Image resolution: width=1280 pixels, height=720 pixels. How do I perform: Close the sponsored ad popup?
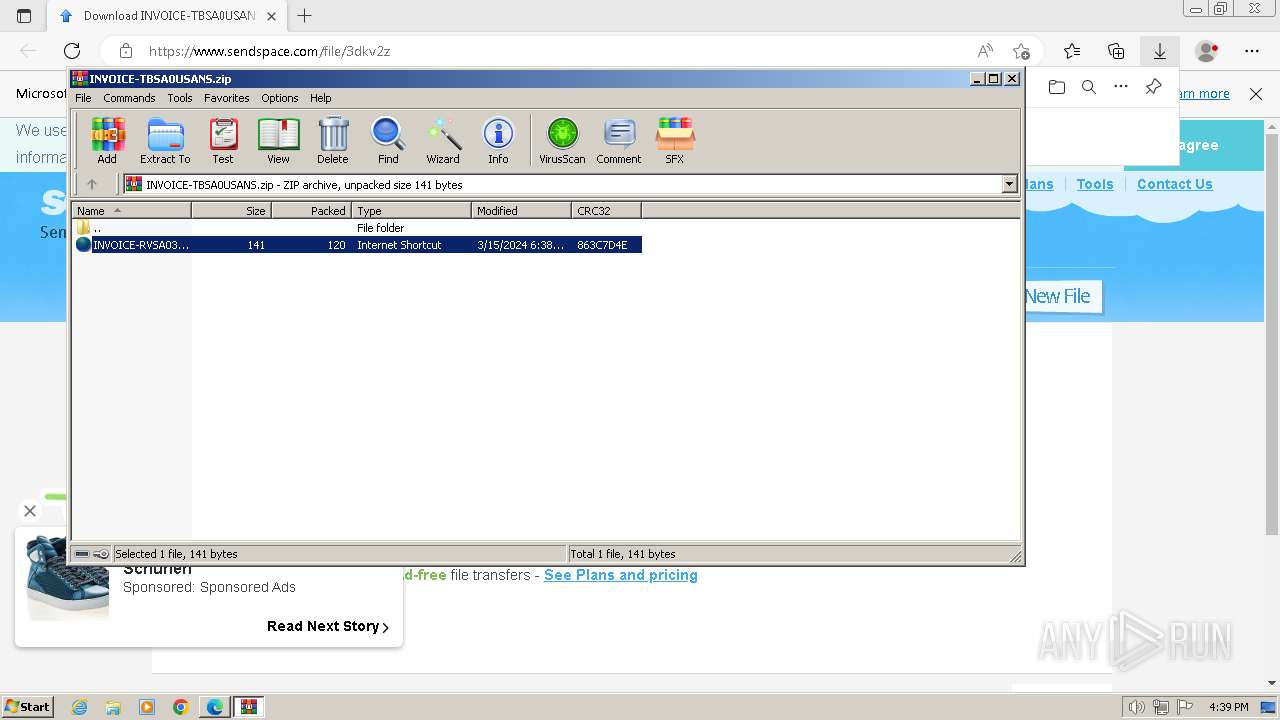(30, 511)
